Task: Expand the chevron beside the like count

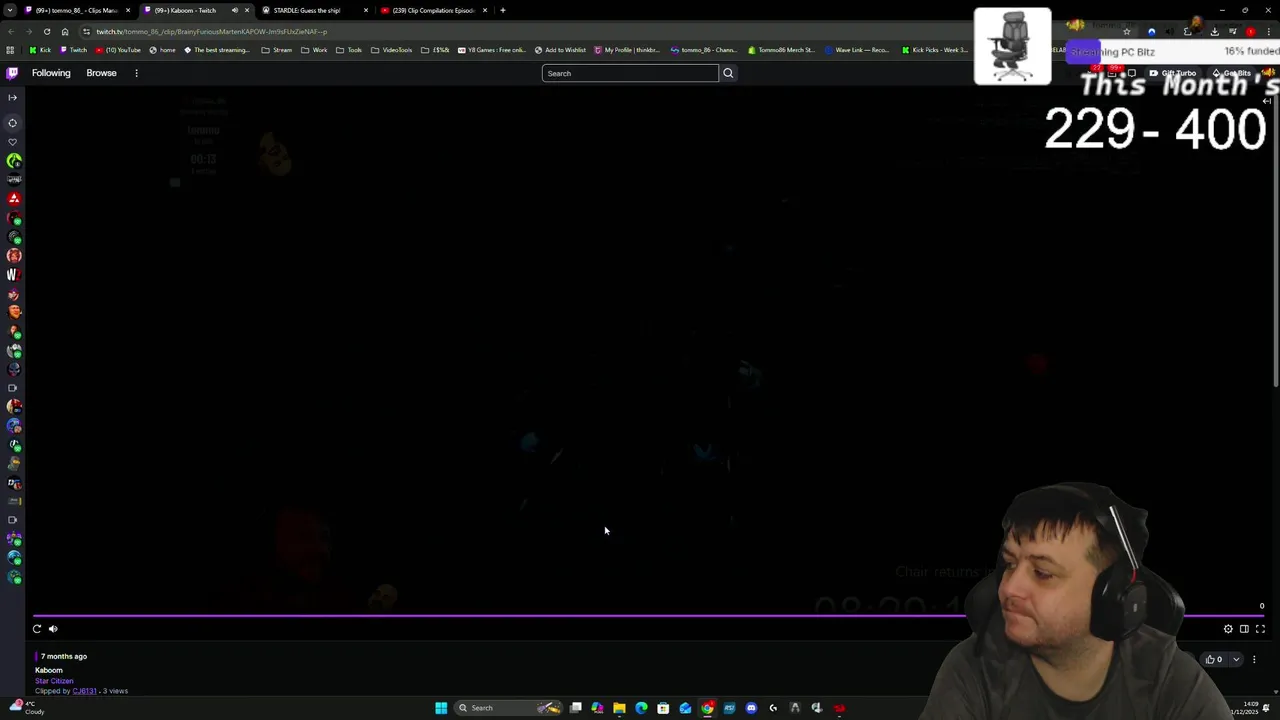Action: pos(1236,659)
